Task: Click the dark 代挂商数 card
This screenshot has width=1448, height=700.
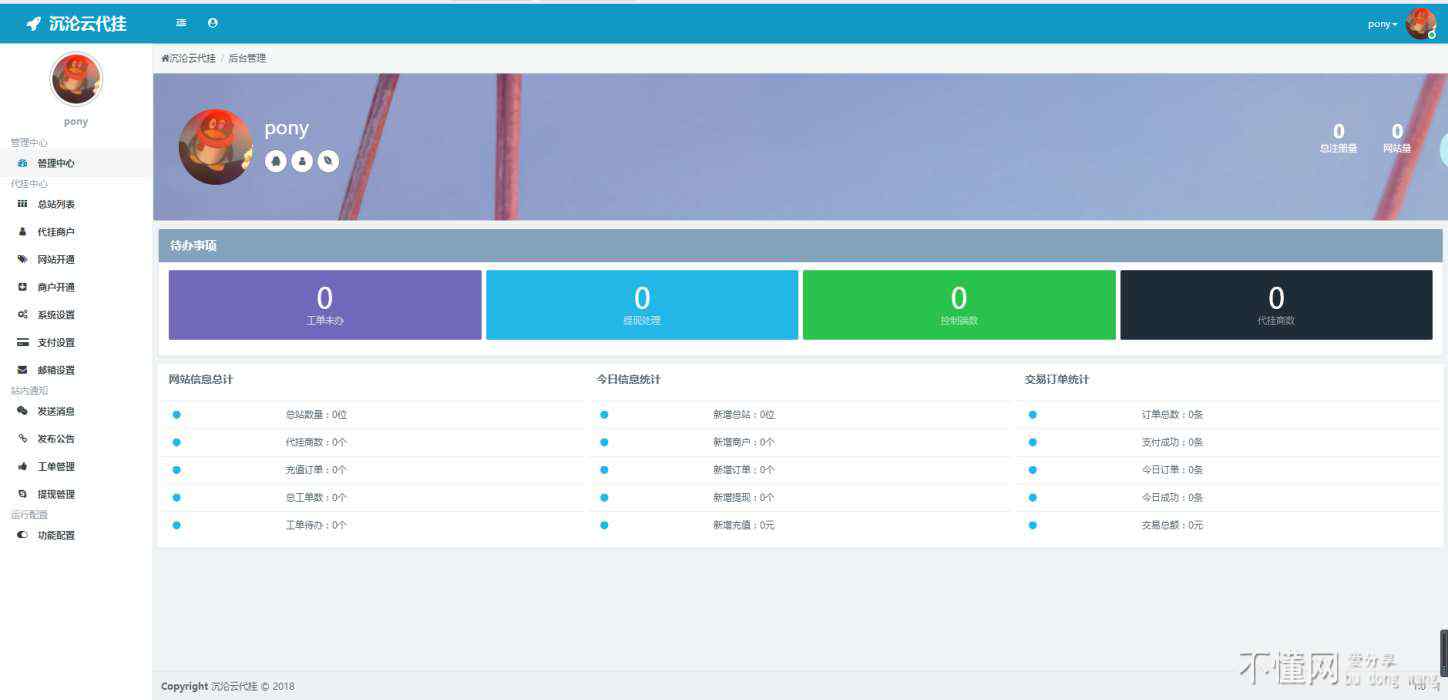Action: tap(1276, 305)
